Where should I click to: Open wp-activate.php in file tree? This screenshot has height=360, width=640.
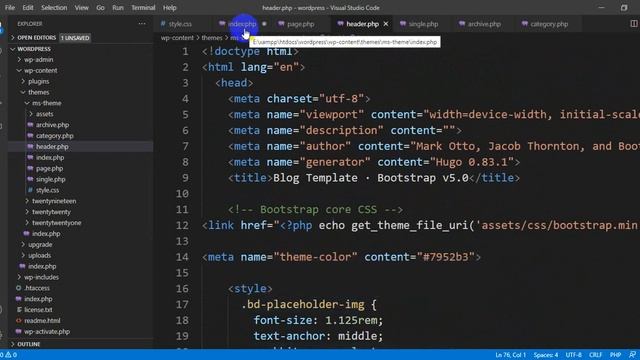(x=47, y=331)
